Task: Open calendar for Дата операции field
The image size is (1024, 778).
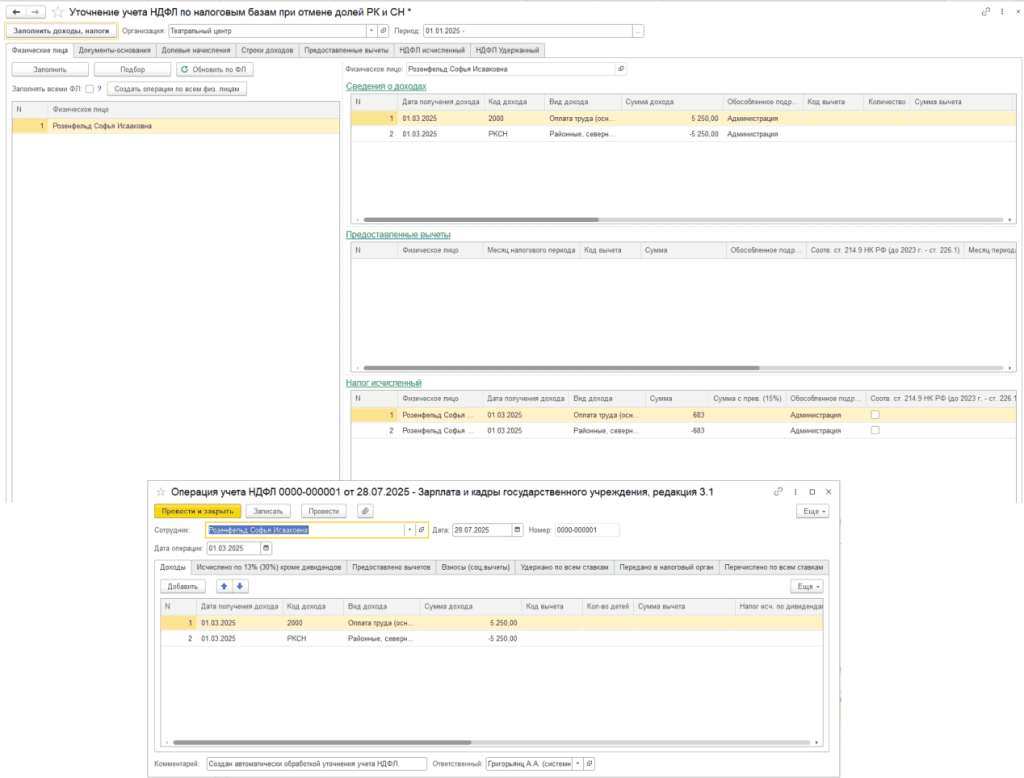Action: [265, 548]
